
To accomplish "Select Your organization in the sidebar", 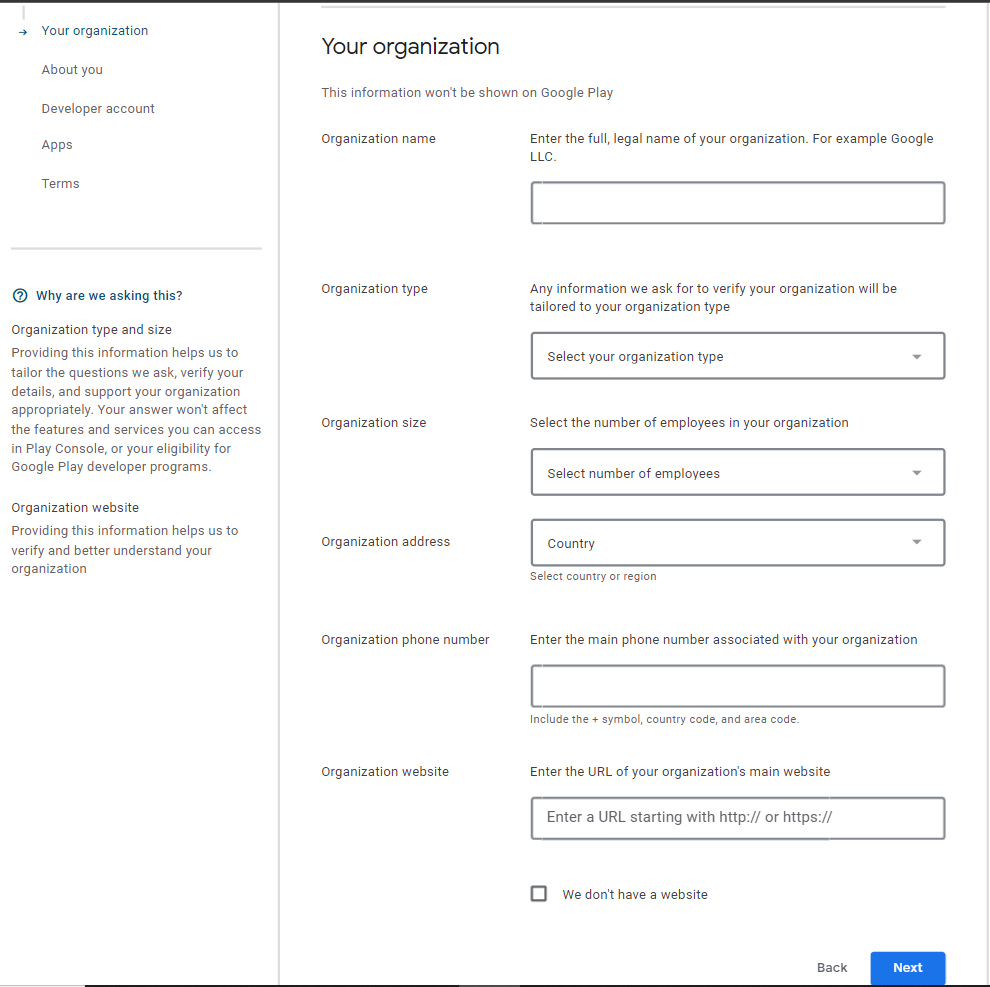I will (x=95, y=31).
